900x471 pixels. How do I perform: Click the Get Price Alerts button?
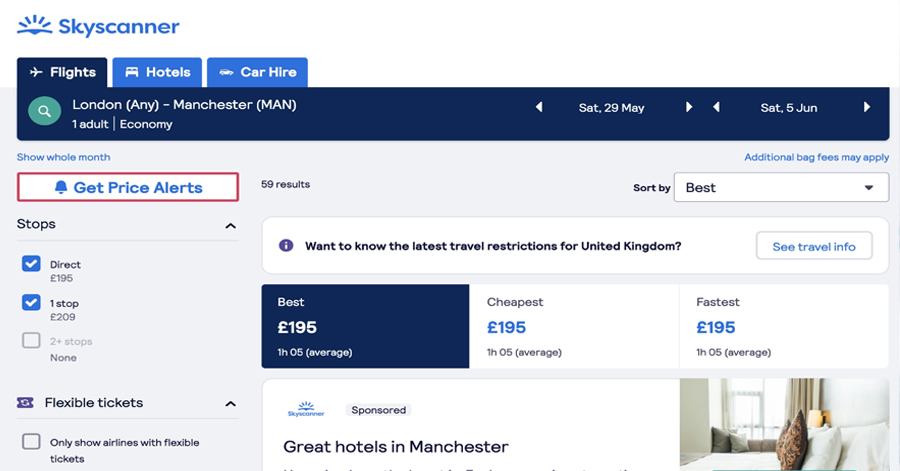tap(128, 187)
